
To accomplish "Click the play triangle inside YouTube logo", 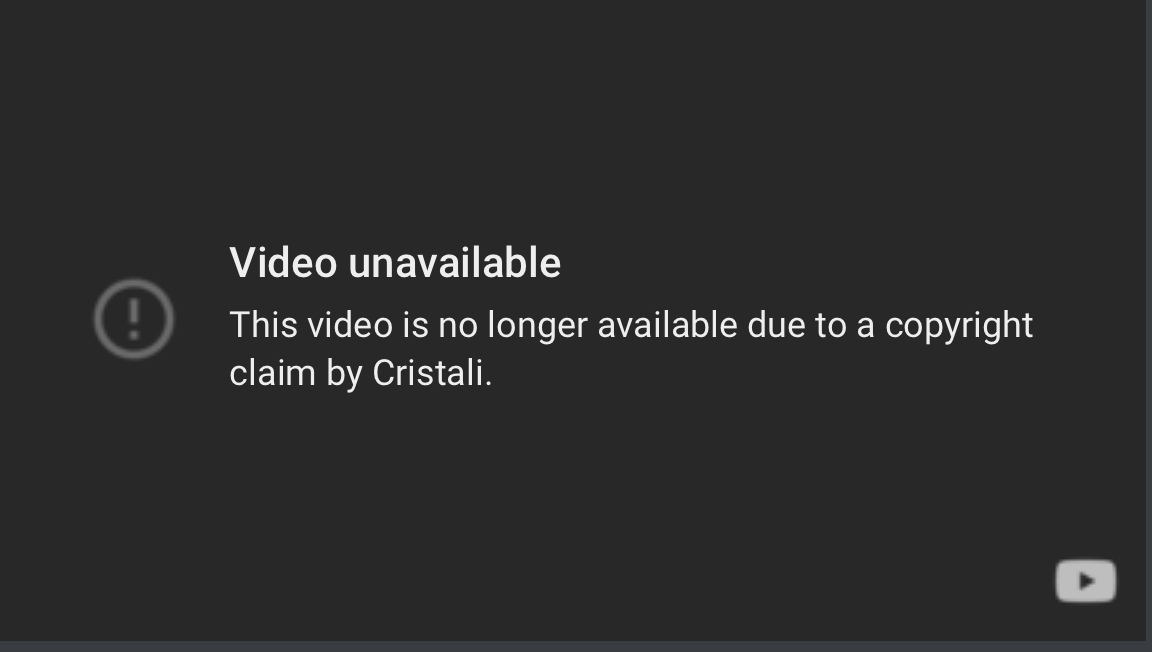I will [x=1087, y=581].
